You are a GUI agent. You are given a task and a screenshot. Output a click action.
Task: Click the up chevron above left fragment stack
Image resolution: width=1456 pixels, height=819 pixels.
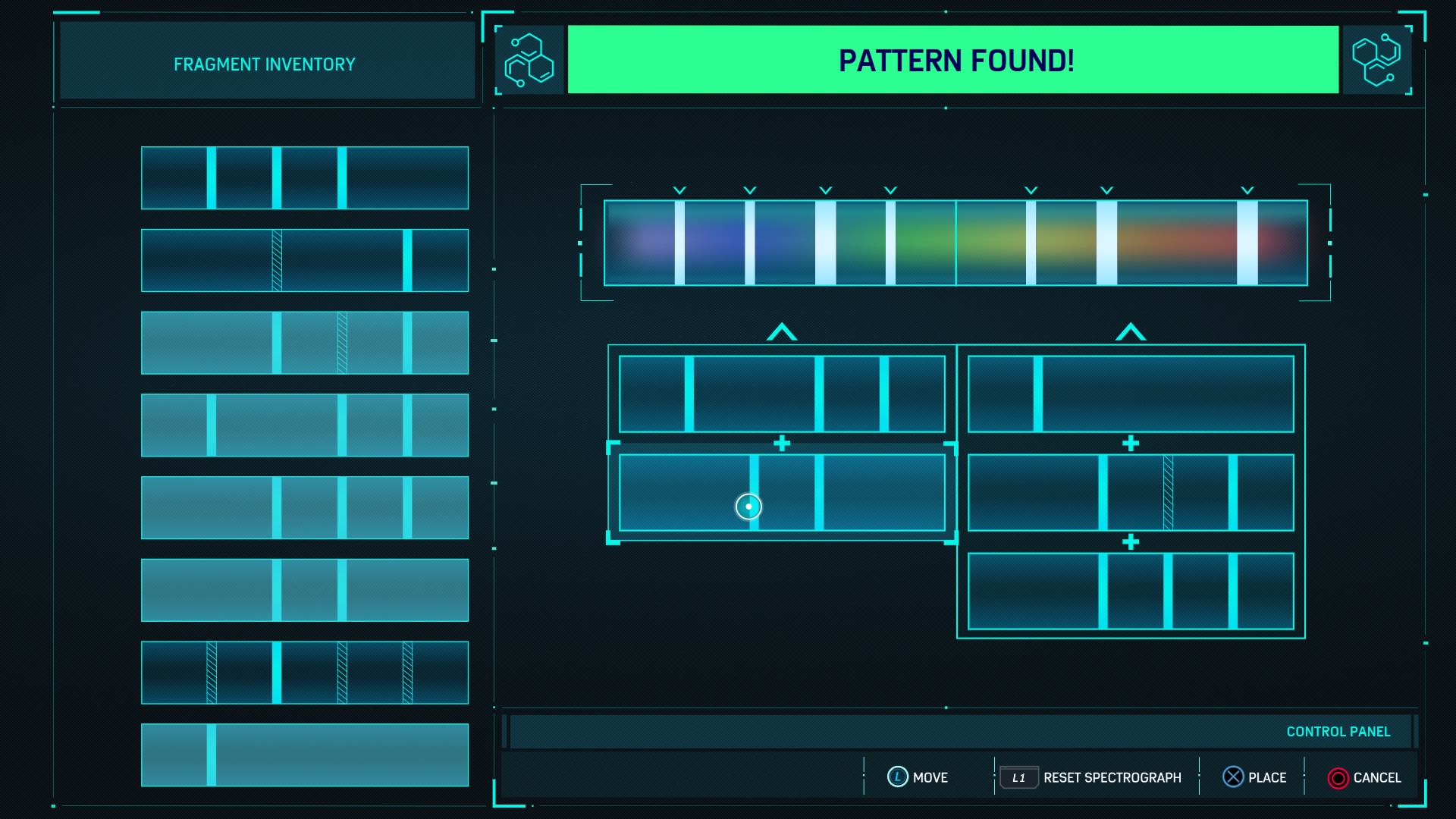(782, 332)
